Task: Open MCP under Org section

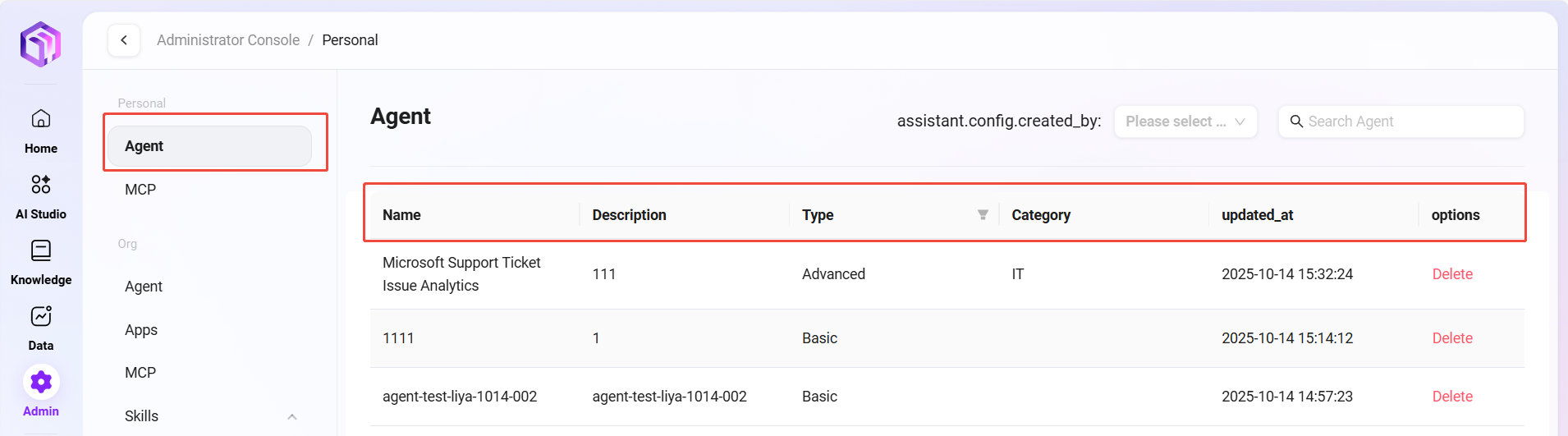Action: click(x=140, y=373)
